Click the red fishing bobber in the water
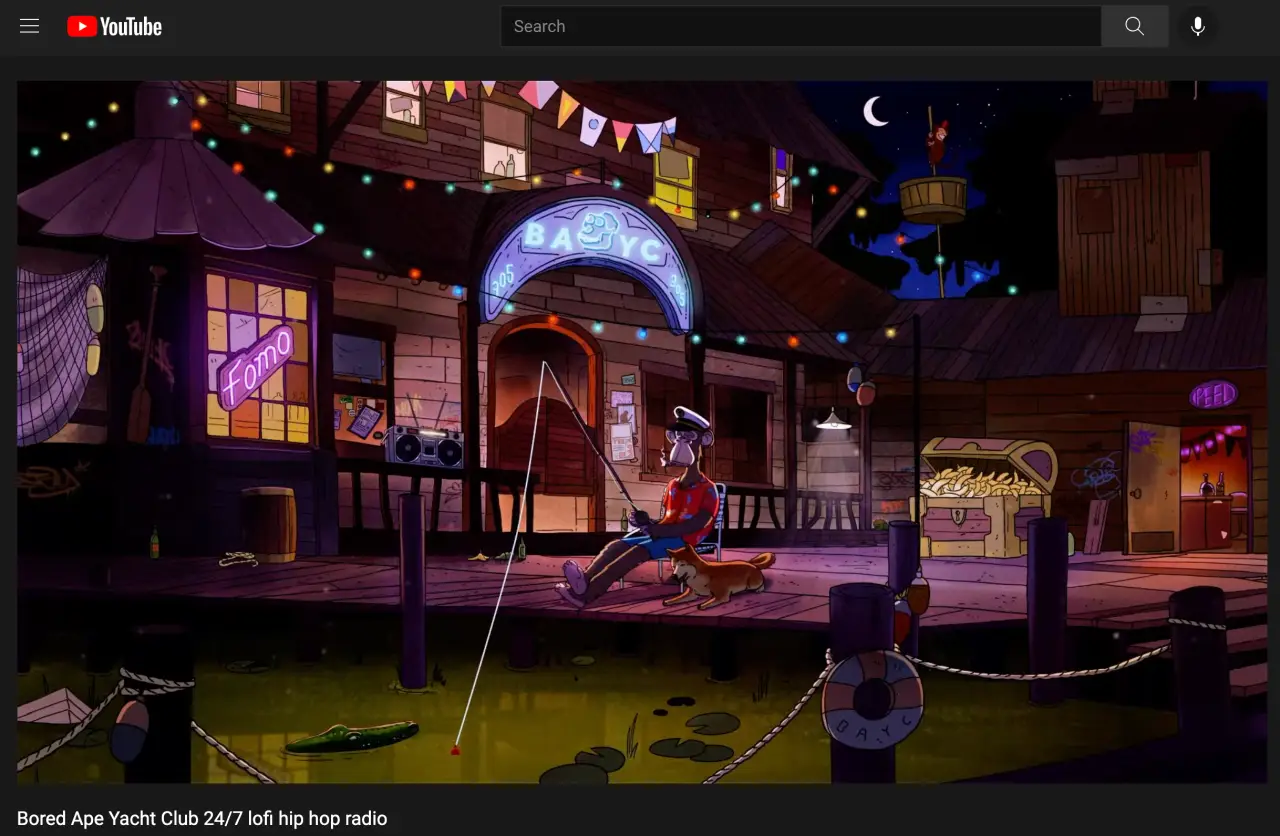The image size is (1280, 836). [456, 748]
